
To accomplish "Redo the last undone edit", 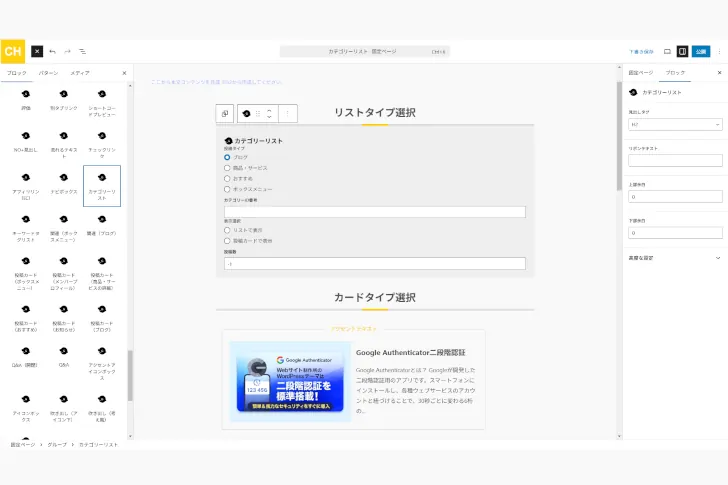I will tap(67, 52).
